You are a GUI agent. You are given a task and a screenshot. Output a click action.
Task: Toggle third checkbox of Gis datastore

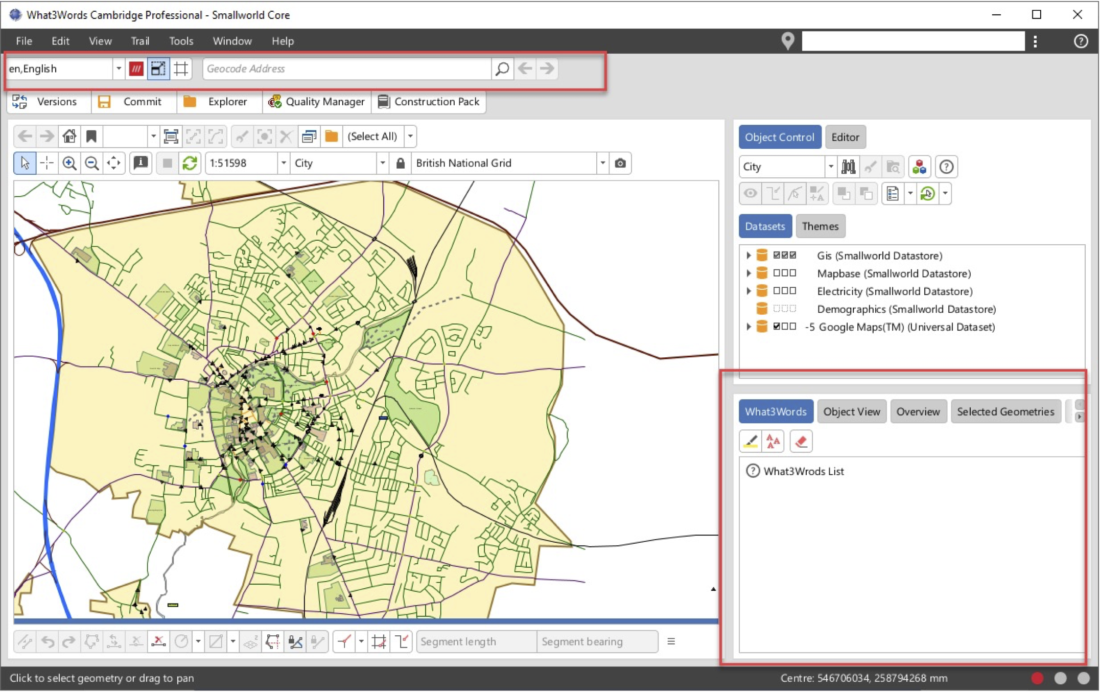point(793,255)
